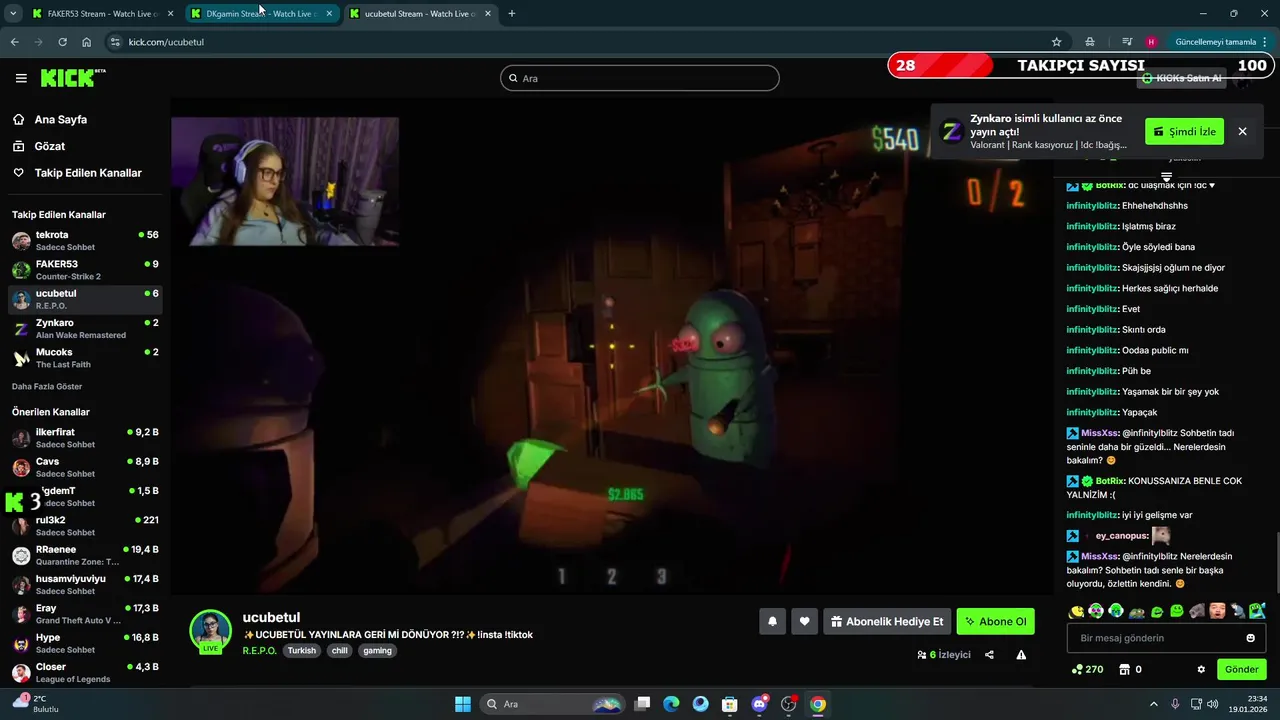Open Microsoft Edge from taskbar
The image size is (1280, 720).
click(671, 704)
